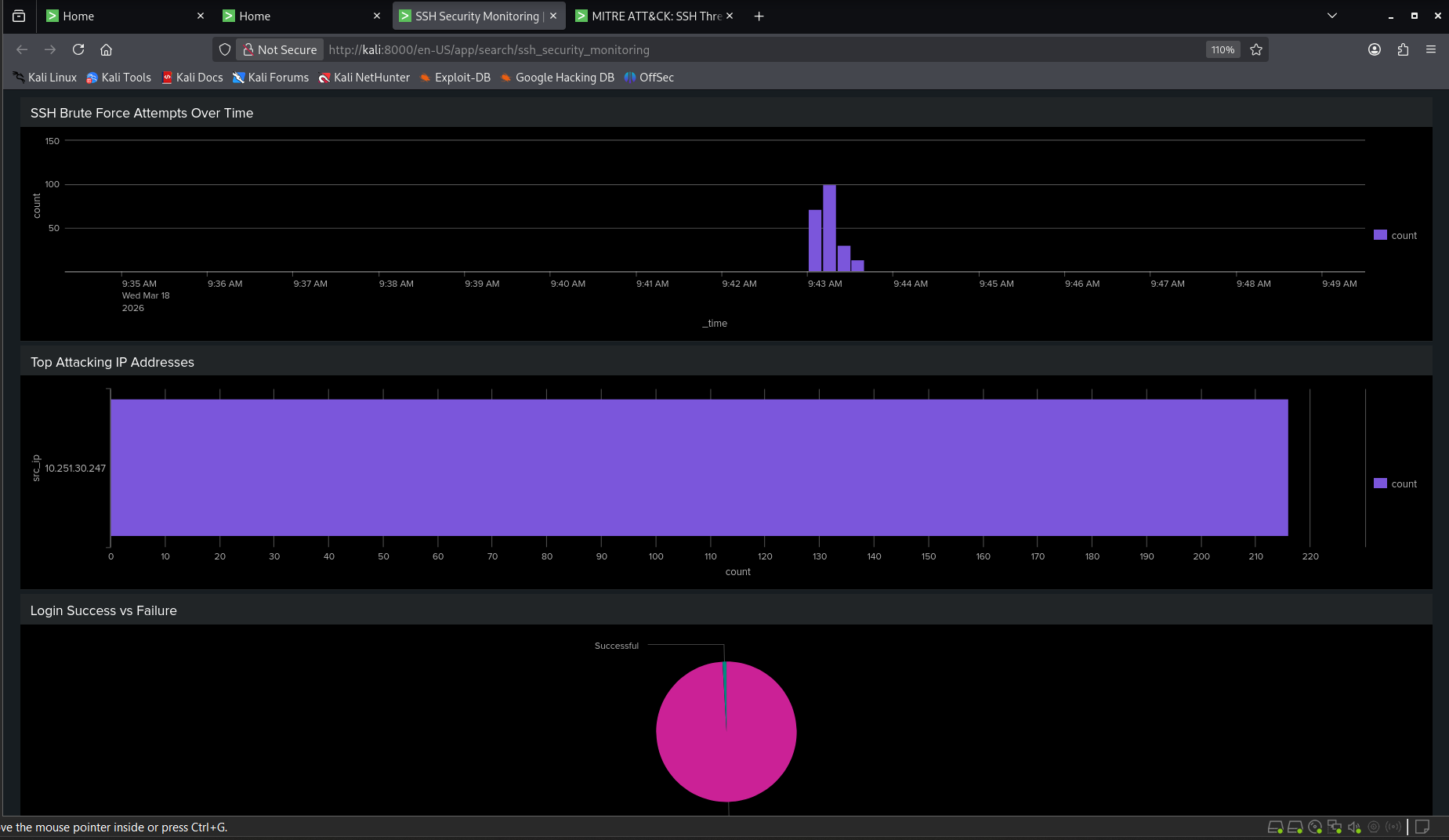
Task: Open the Firefox account icon
Action: tap(1375, 49)
